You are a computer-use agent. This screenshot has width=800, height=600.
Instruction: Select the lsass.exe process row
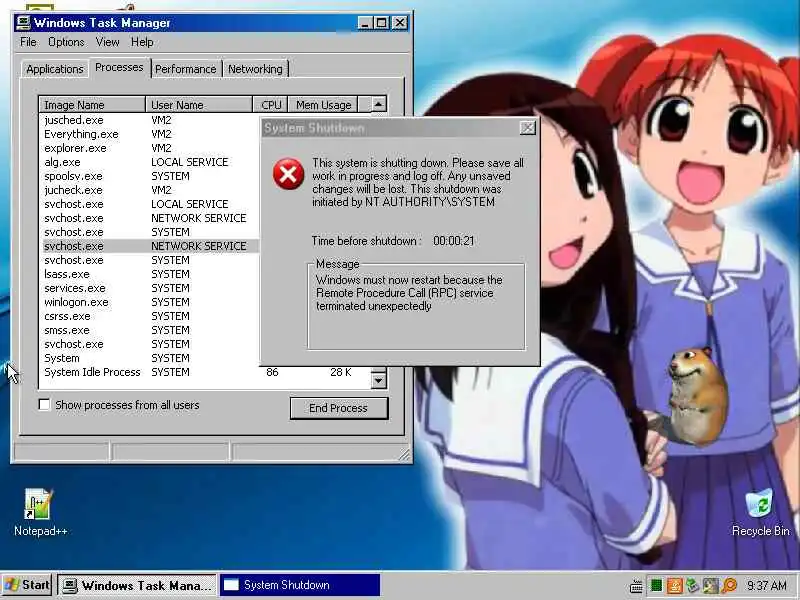click(x=151, y=274)
